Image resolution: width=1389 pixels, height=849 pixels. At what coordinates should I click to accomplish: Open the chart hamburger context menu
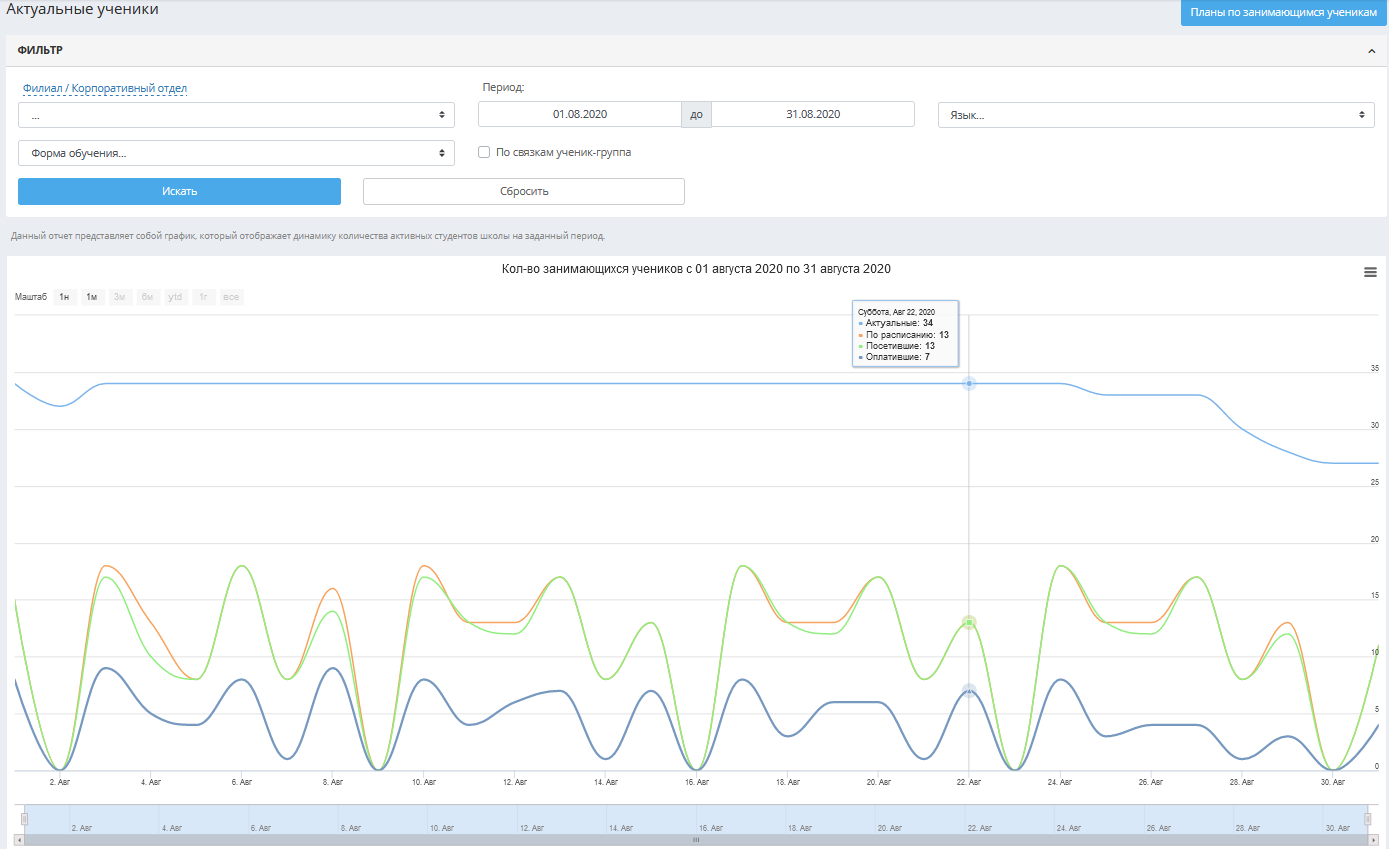1370,272
